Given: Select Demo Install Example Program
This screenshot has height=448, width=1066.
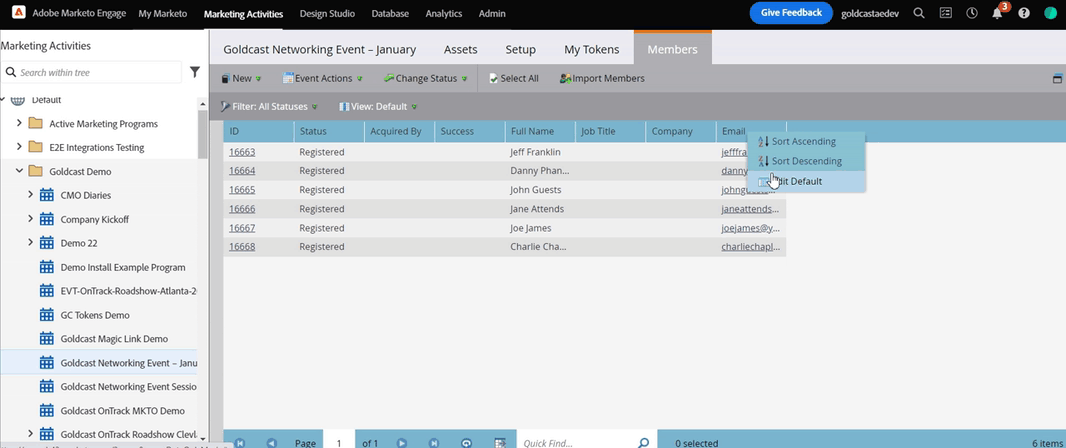Looking at the screenshot, I should coord(123,267).
